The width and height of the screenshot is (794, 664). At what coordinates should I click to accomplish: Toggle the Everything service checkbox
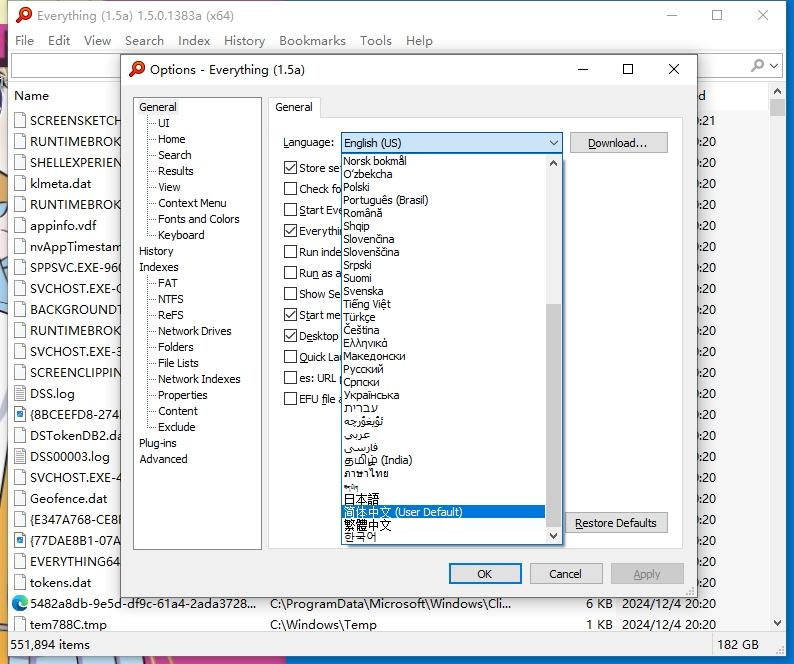(x=290, y=231)
